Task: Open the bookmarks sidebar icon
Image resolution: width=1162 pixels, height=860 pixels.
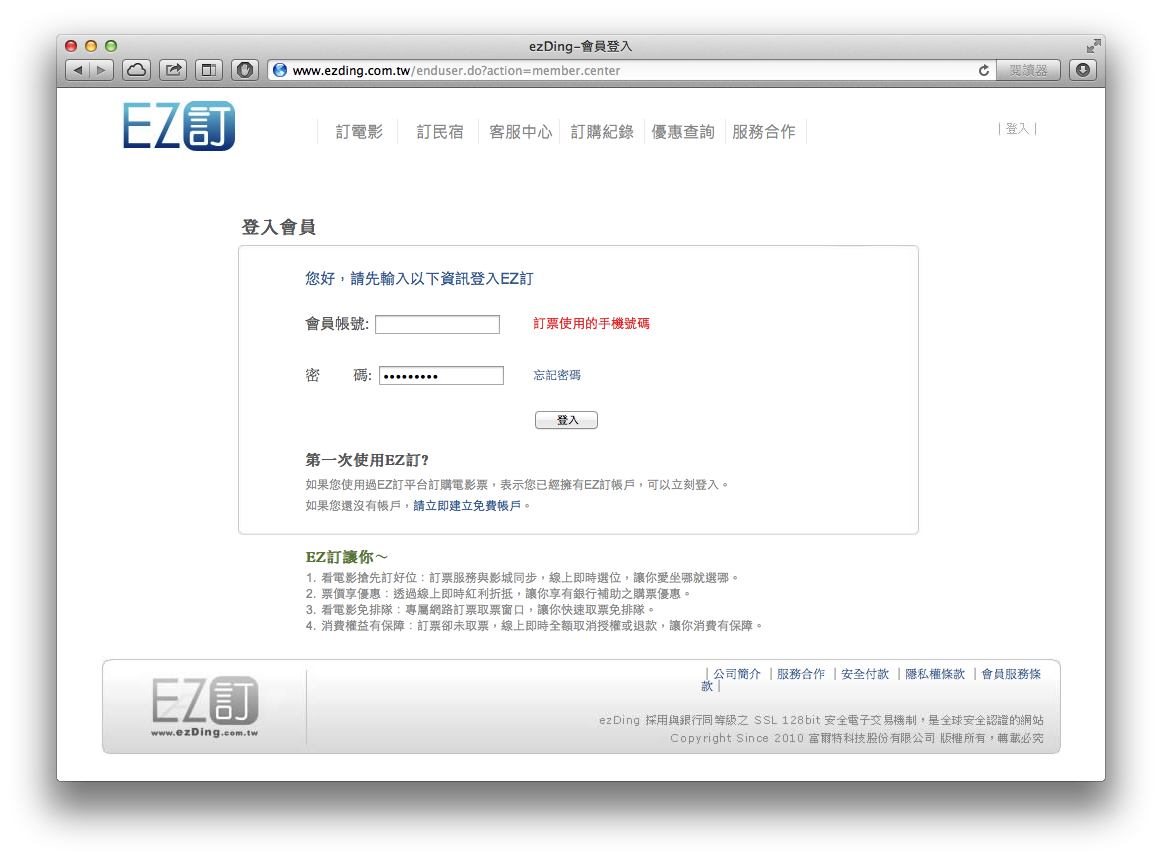Action: click(x=209, y=70)
